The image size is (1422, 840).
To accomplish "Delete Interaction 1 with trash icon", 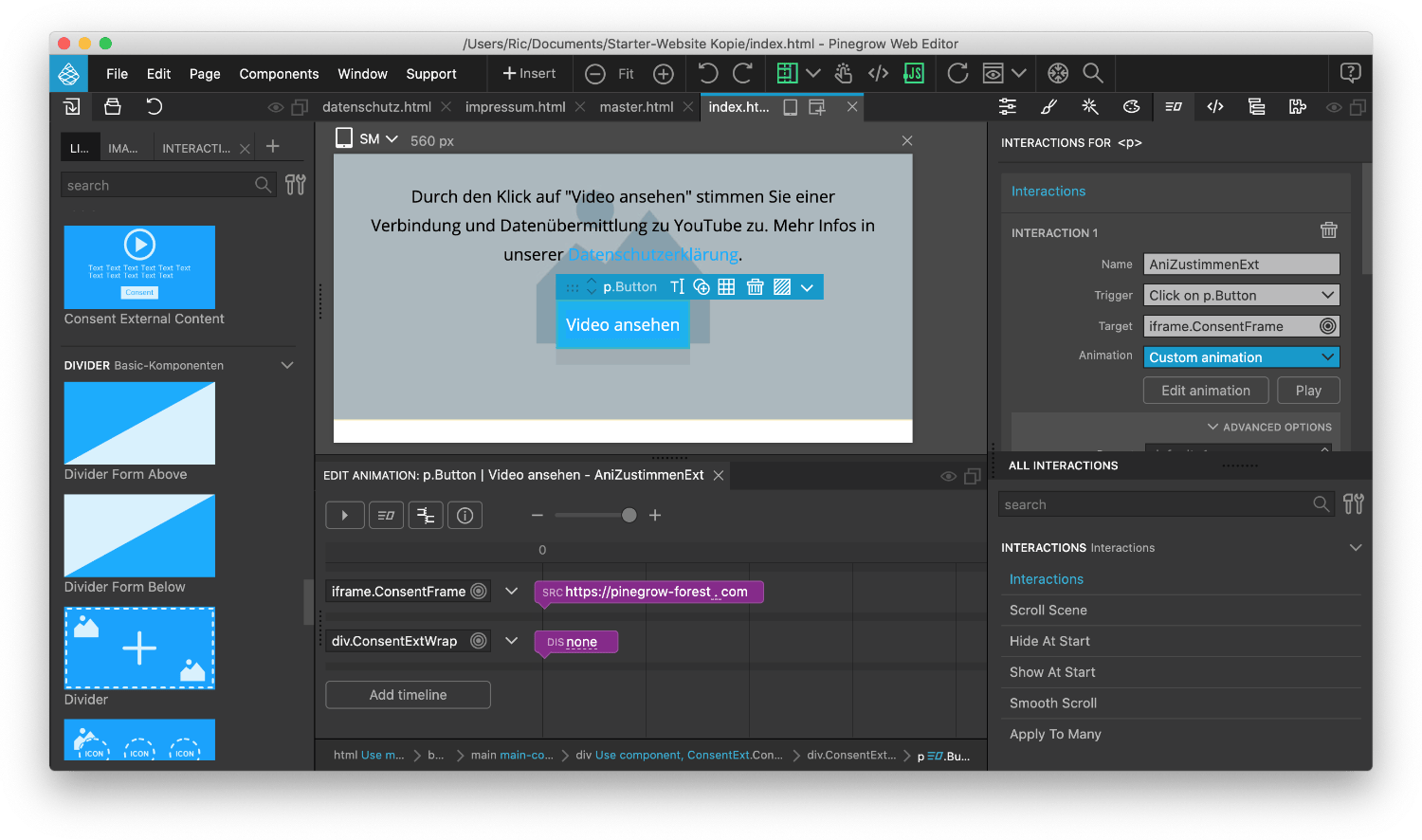I will pos(1329,230).
